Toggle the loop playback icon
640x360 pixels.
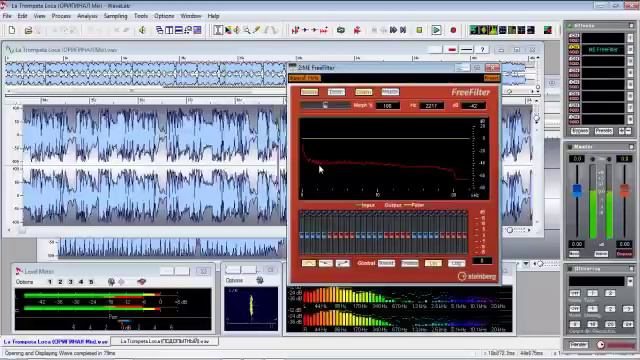341,30
